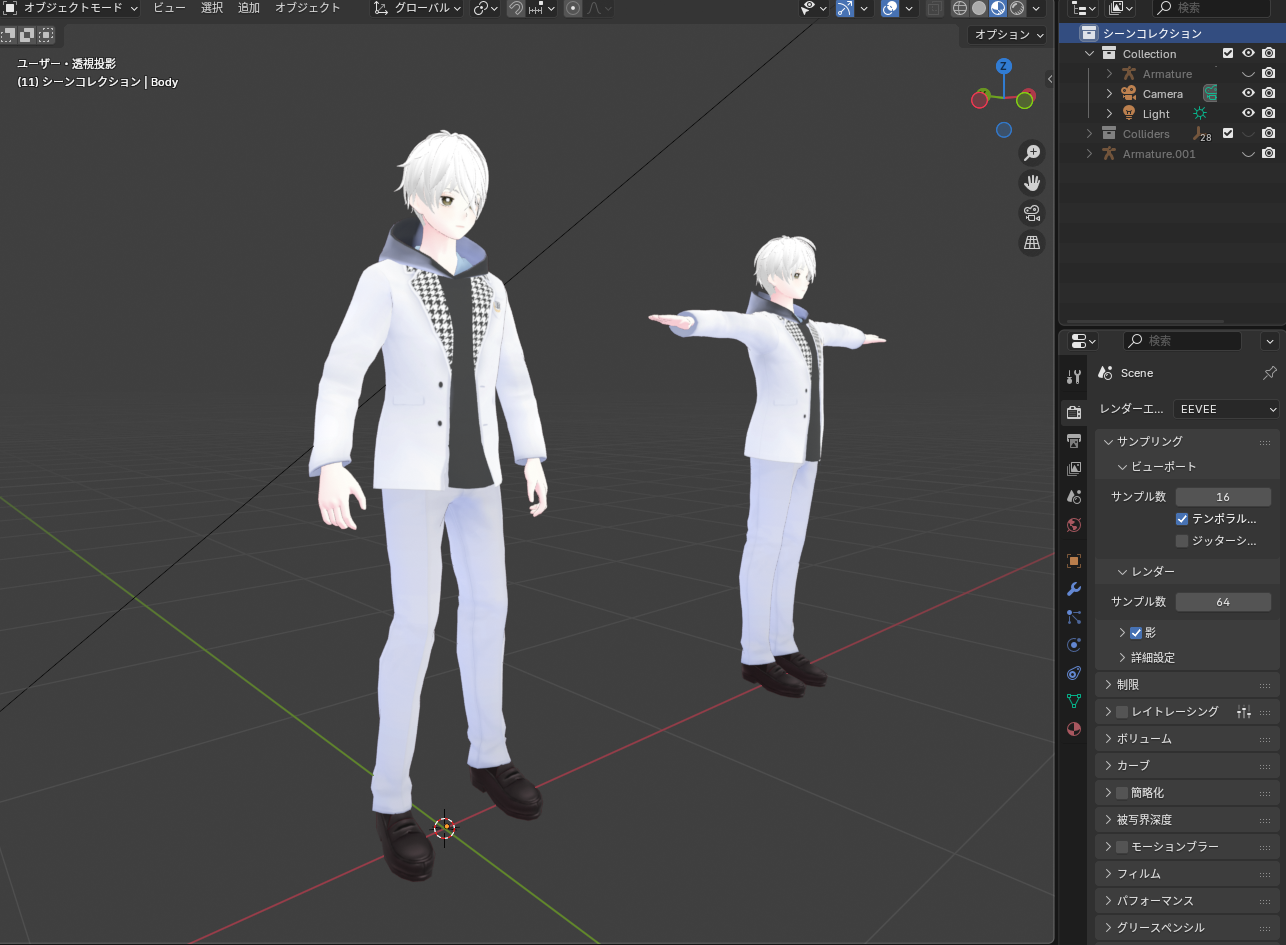Select solid viewport shading
1286x945 pixels.
979,8
